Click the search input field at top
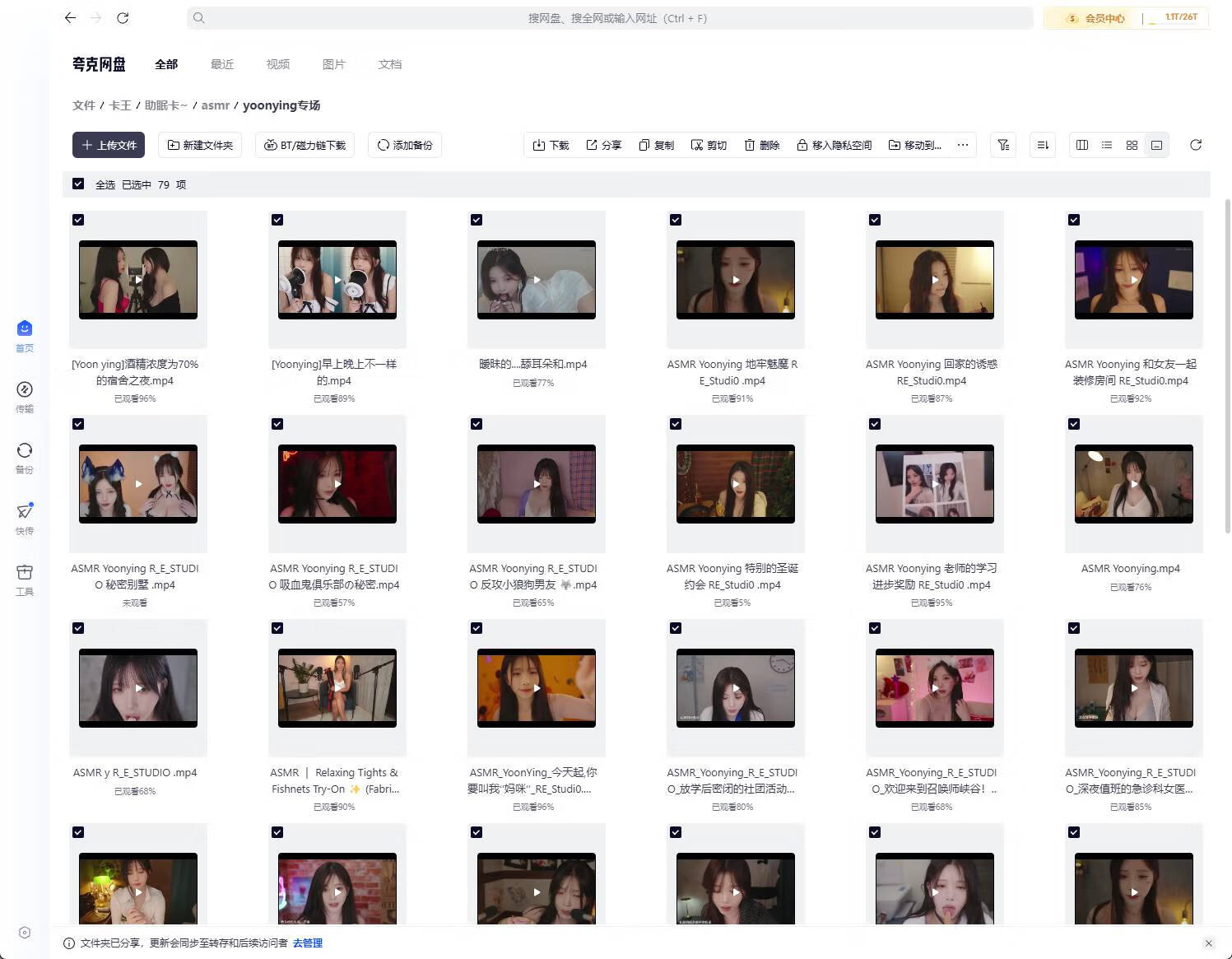The height and width of the screenshot is (959, 1232). coord(609,18)
